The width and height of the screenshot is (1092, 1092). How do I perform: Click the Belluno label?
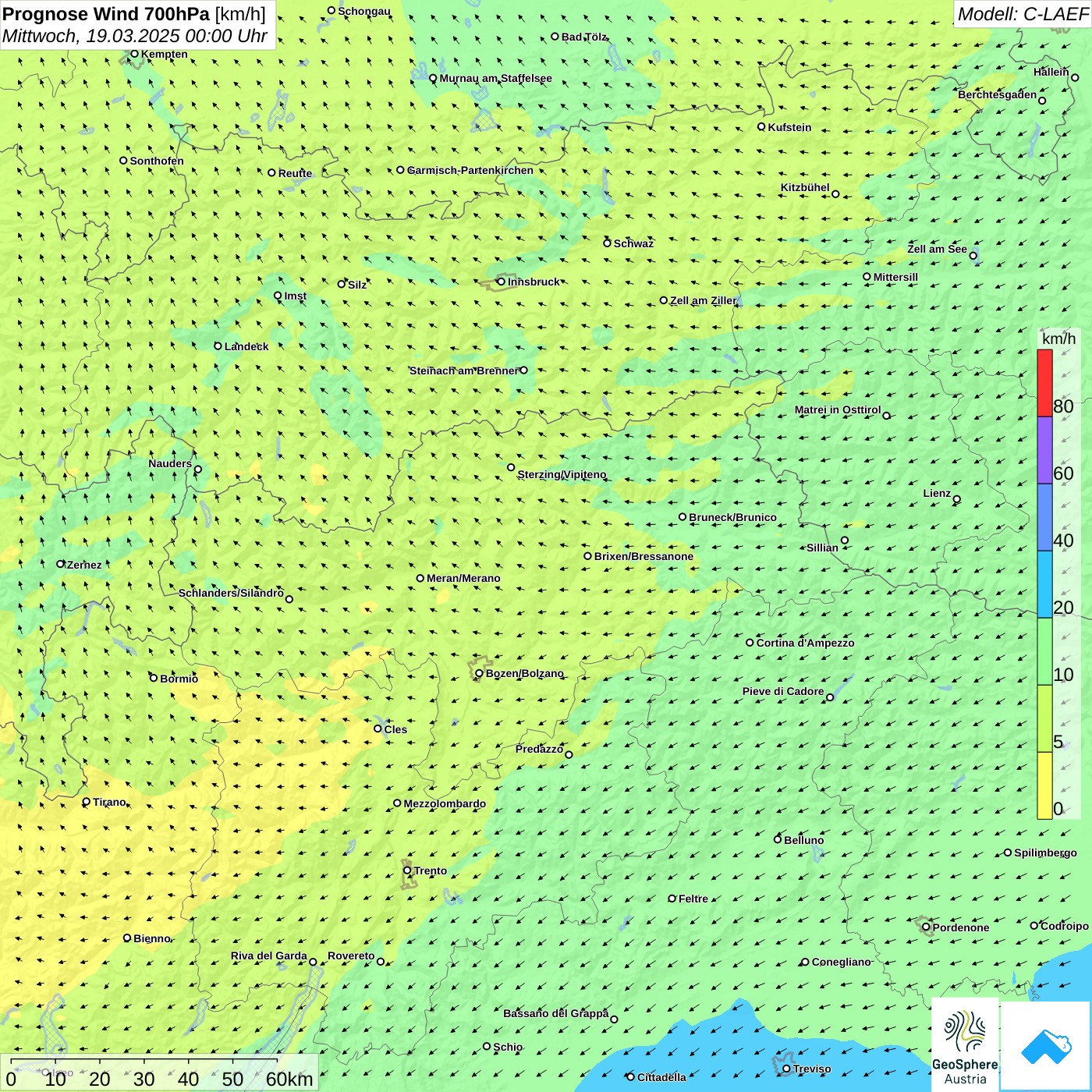[803, 840]
